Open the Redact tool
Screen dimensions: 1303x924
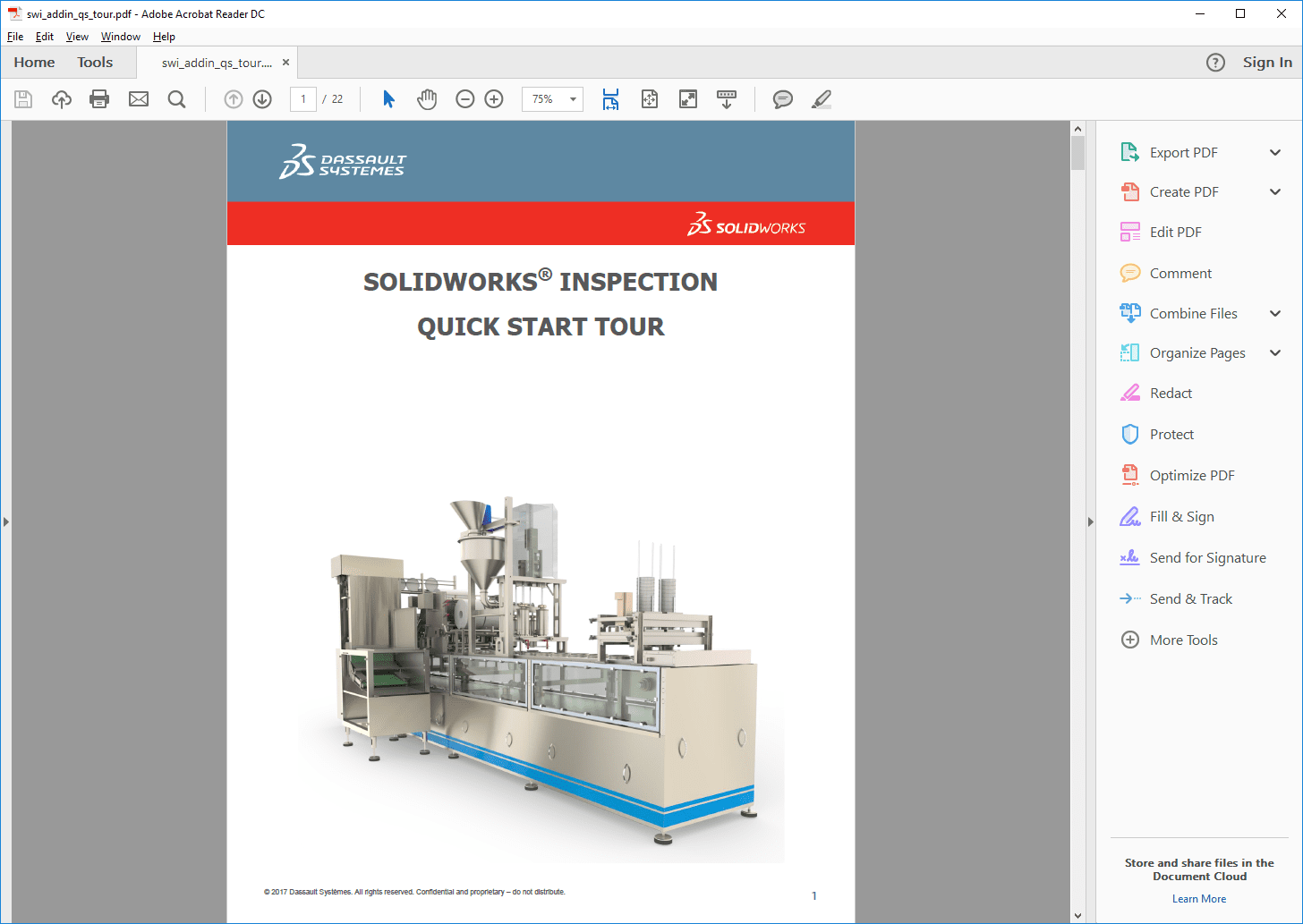click(1171, 394)
